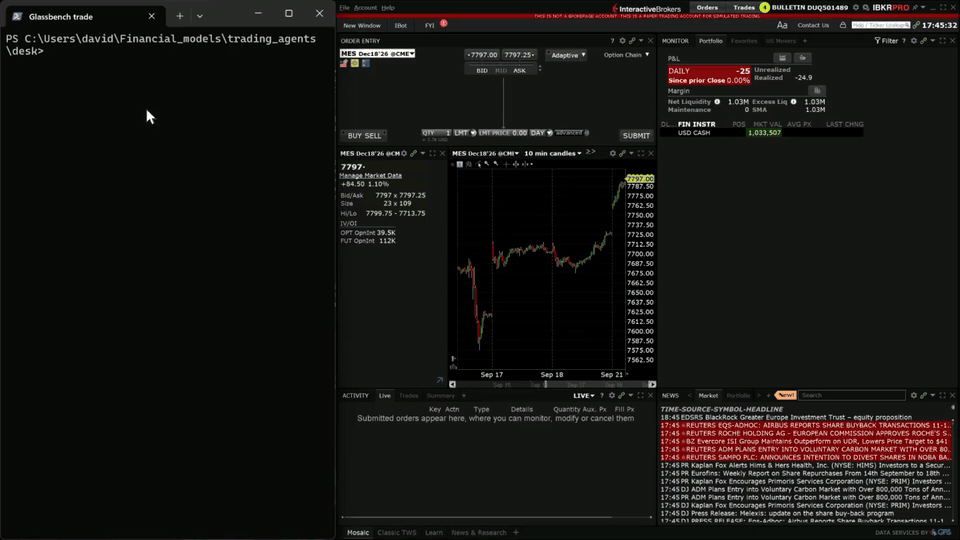Image resolution: width=960 pixels, height=540 pixels.
Task: Open the Monitor panel settings gear
Action: tap(913, 41)
